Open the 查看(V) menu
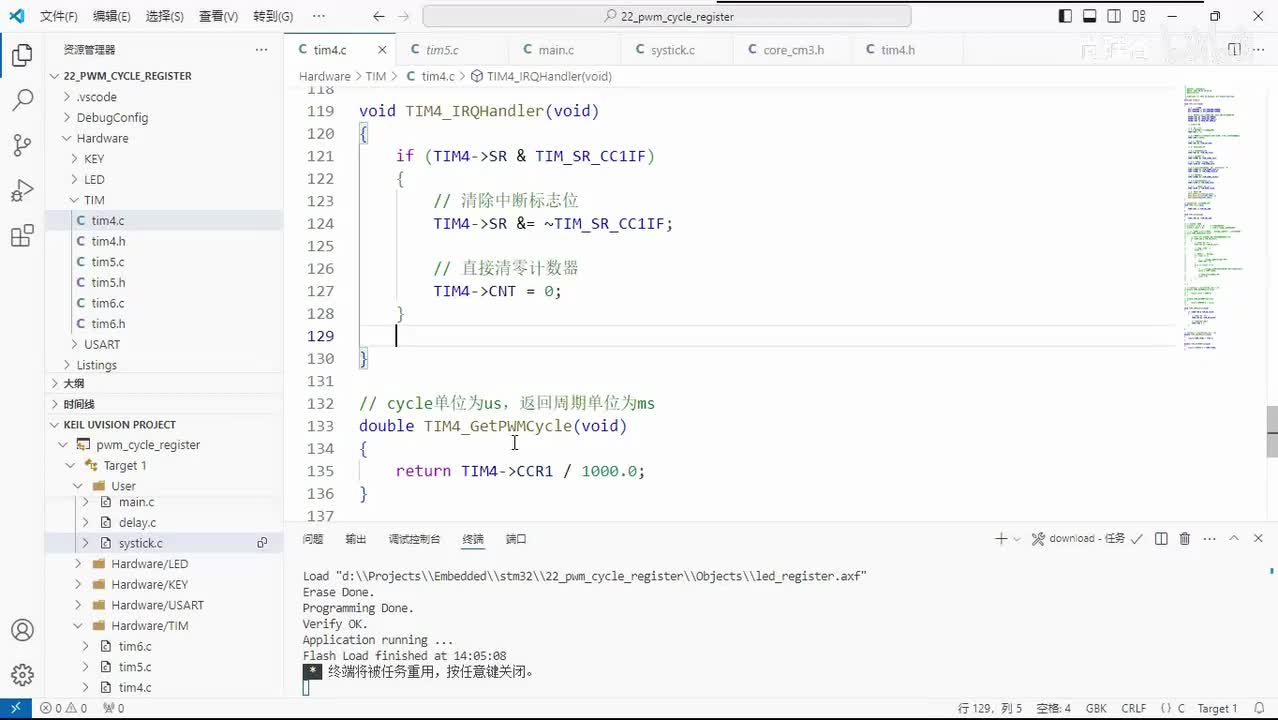 (218, 16)
